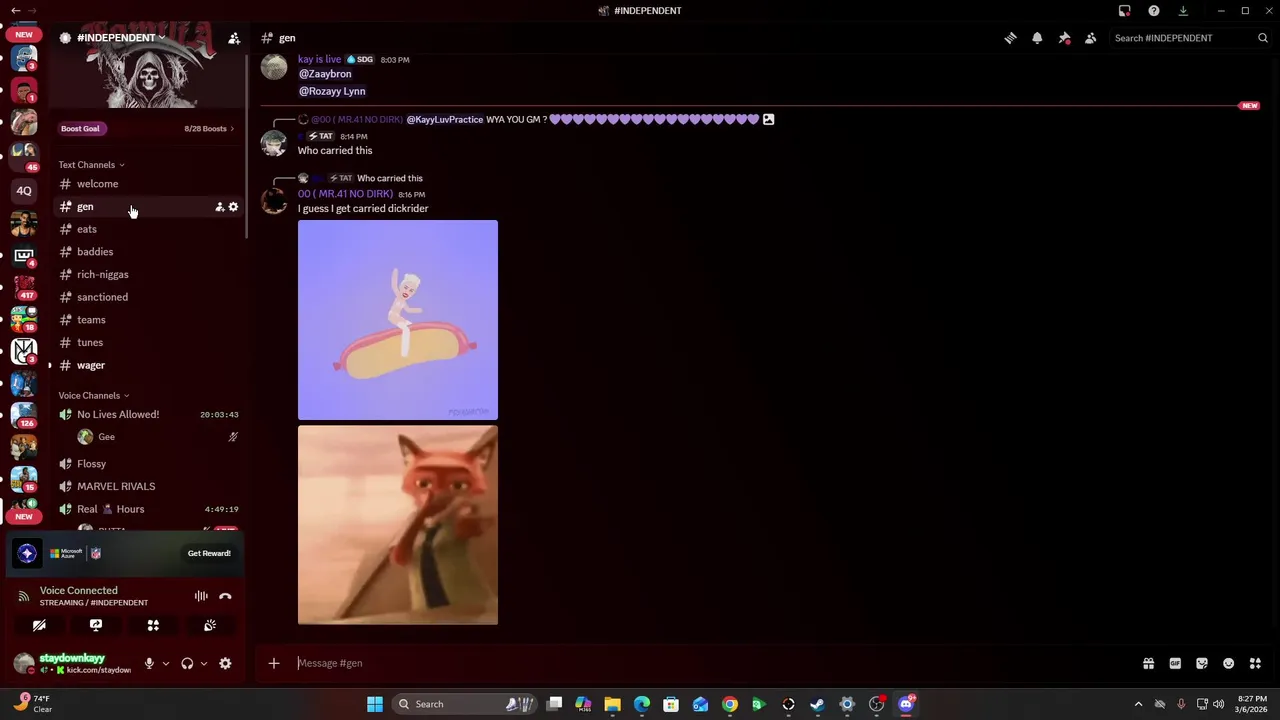This screenshot has width=1280, height=720.
Task: Open volume control in system tray
Action: pyautogui.click(x=1218, y=704)
